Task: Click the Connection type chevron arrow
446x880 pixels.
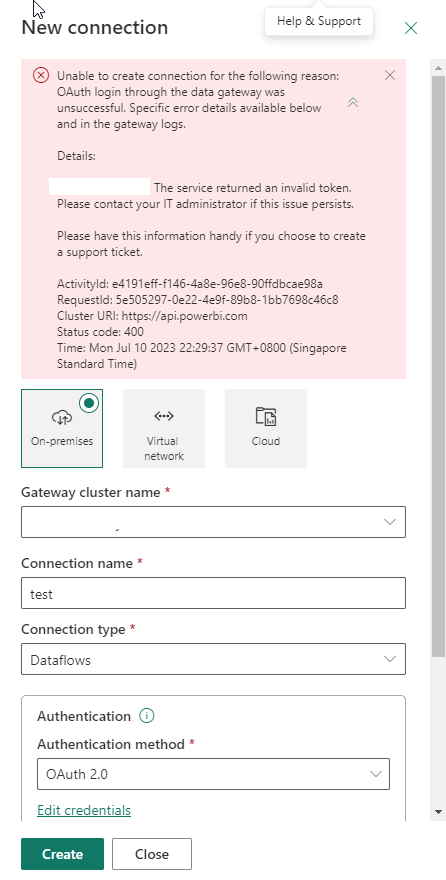Action: tap(390, 659)
